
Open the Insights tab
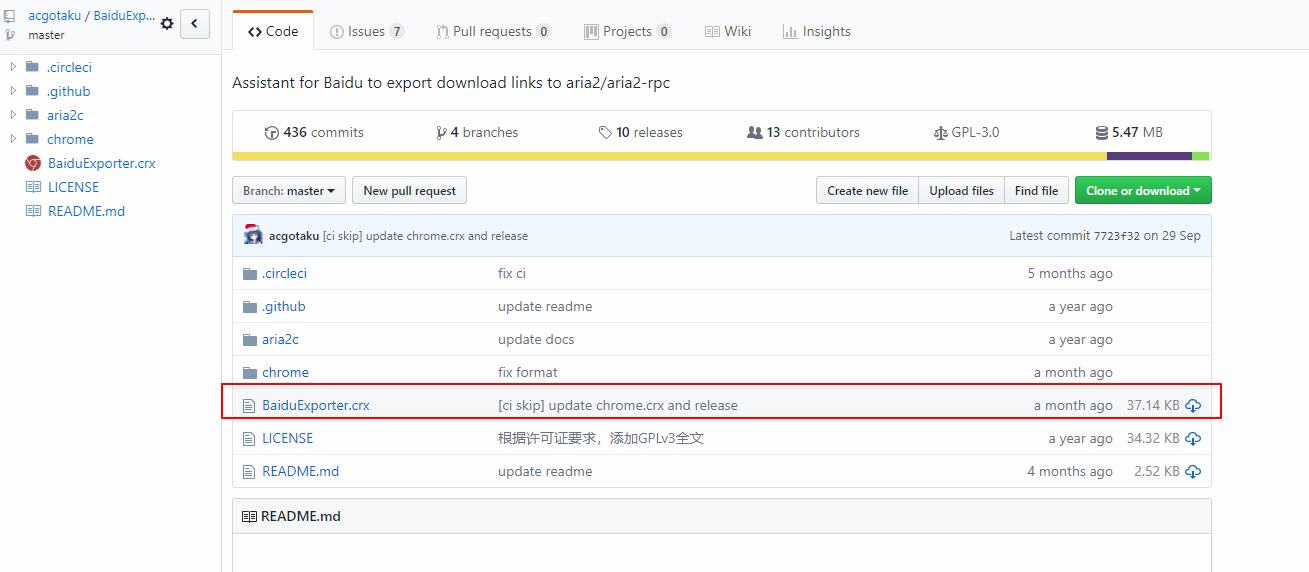(x=817, y=31)
